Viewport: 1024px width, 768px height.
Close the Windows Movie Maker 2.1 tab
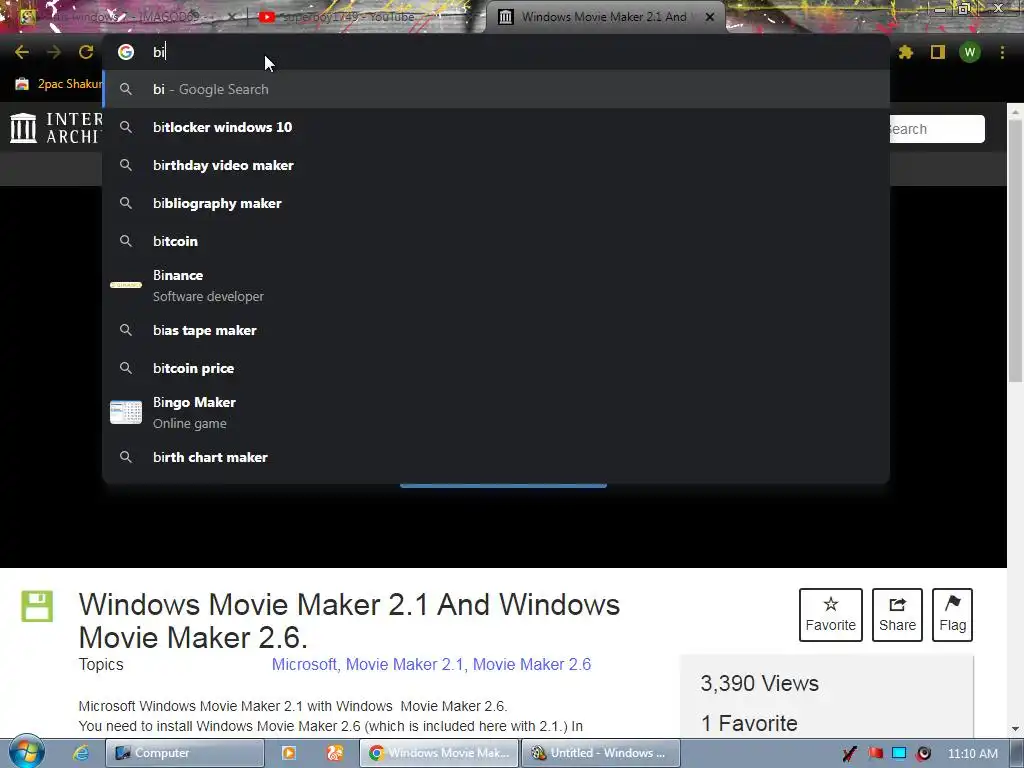click(710, 17)
